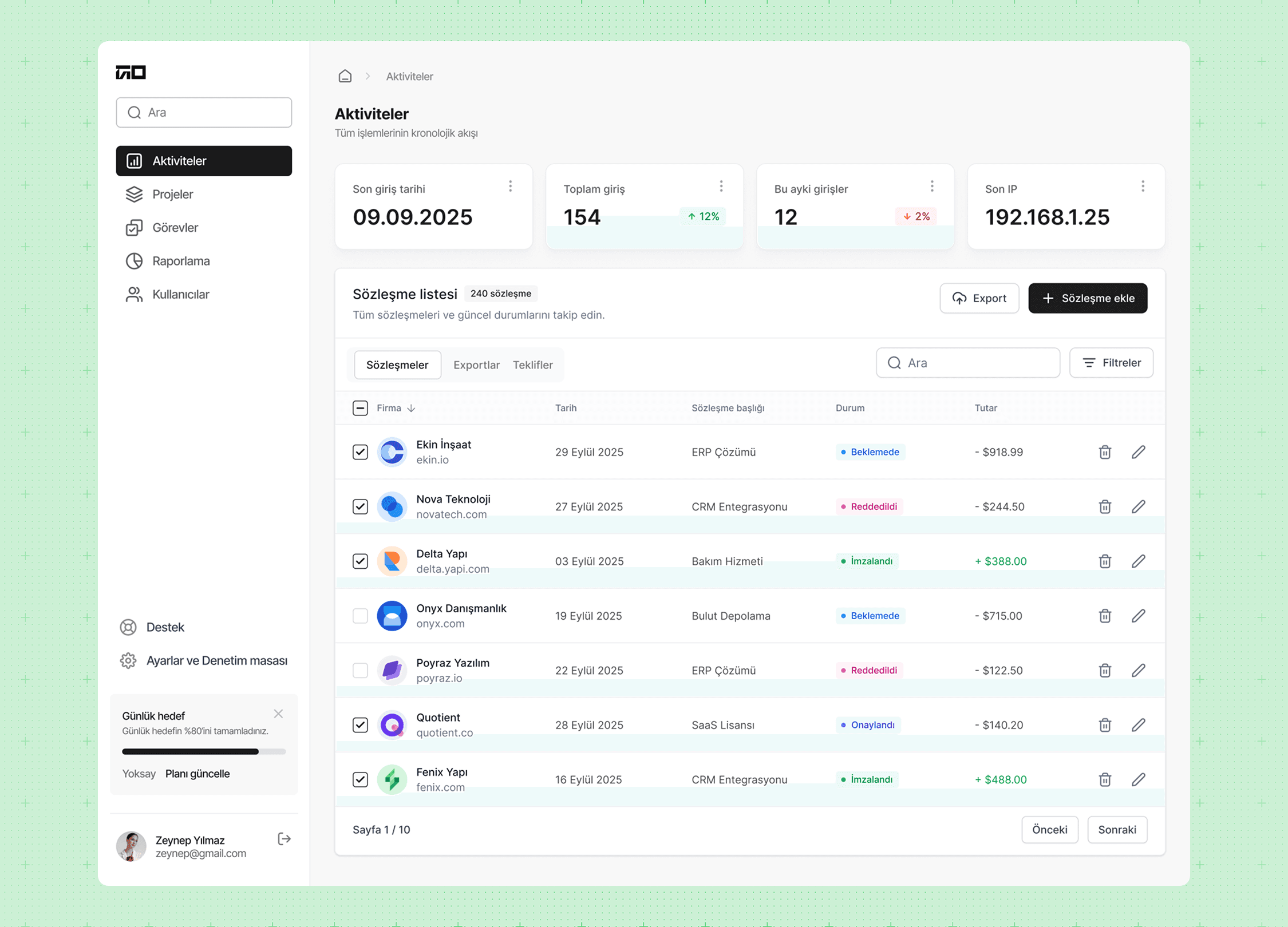This screenshot has height=927, width=1288.
Task: Open Ayarlar ve Denetim masası settings
Action: 216,660
